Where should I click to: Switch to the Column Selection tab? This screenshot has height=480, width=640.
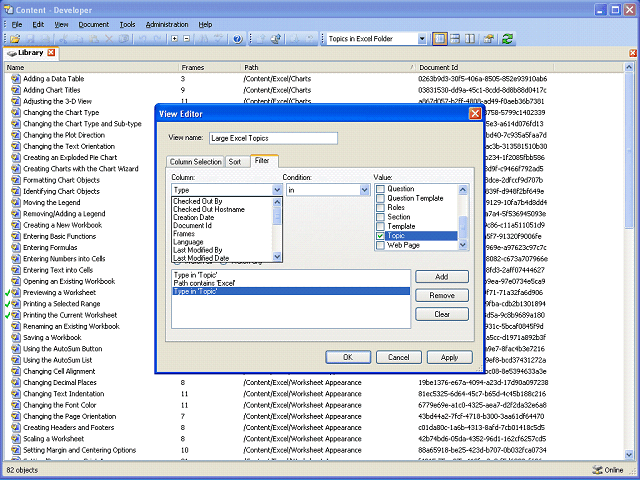196,162
